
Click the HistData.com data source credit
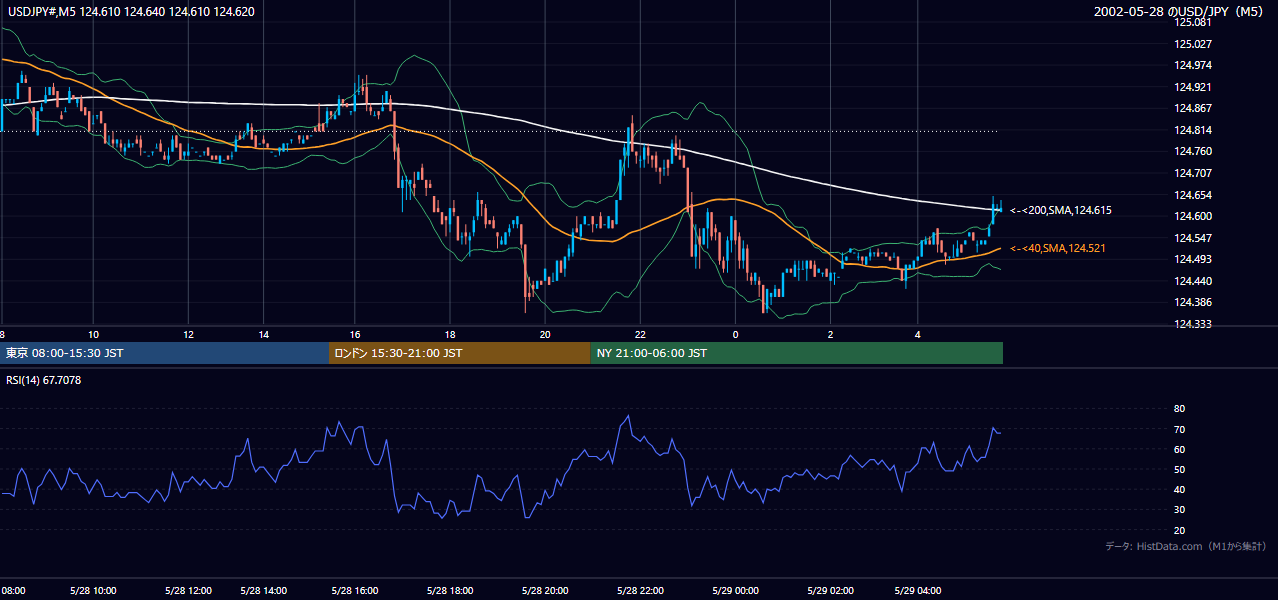(1186, 546)
